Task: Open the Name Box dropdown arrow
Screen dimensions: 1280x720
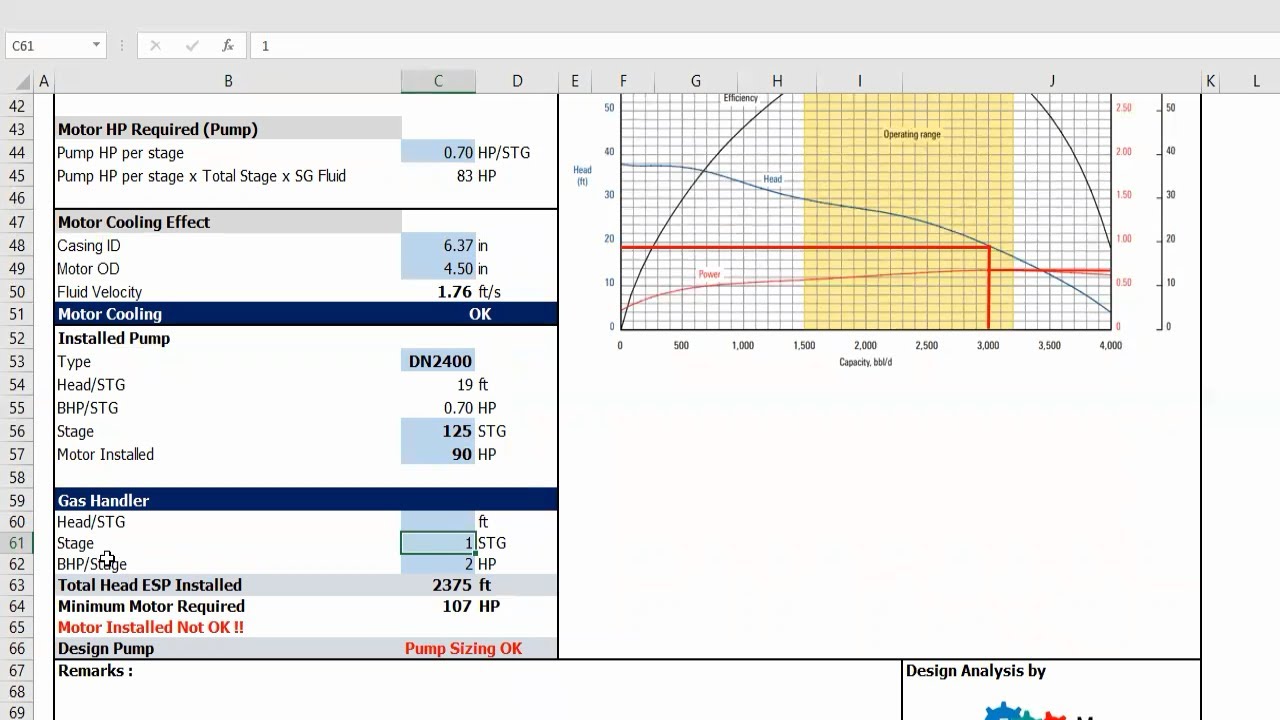Action: [96, 45]
